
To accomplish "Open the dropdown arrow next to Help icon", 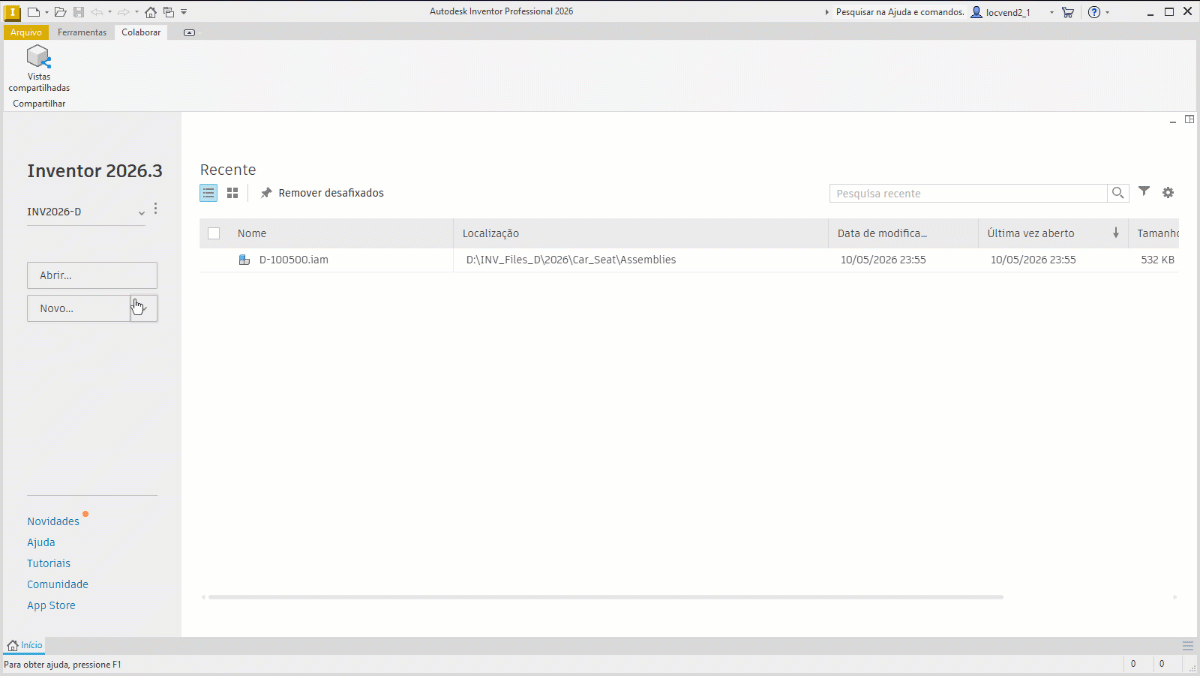I will point(1107,12).
